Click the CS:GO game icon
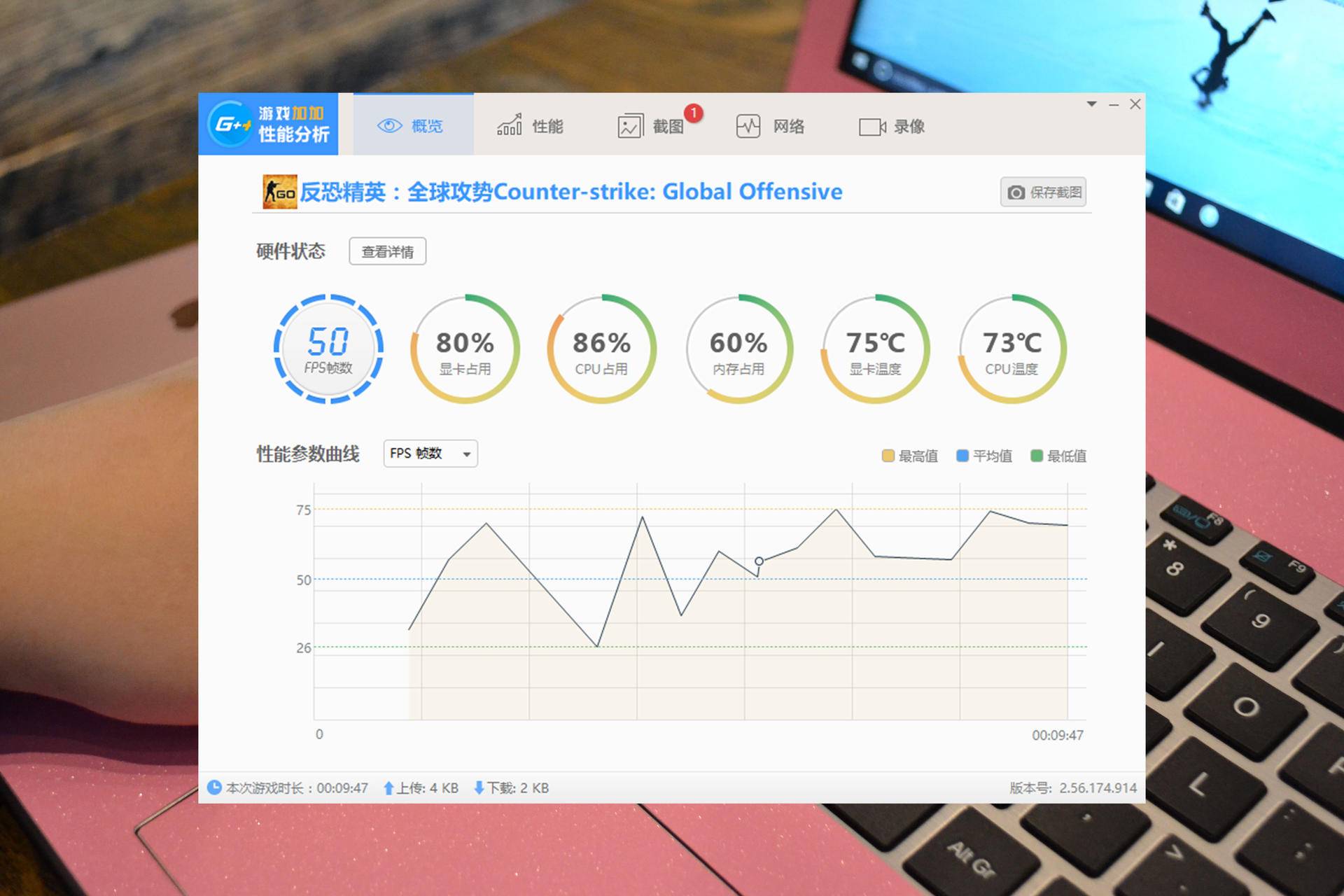Screen dimensions: 1344x896 279,191
